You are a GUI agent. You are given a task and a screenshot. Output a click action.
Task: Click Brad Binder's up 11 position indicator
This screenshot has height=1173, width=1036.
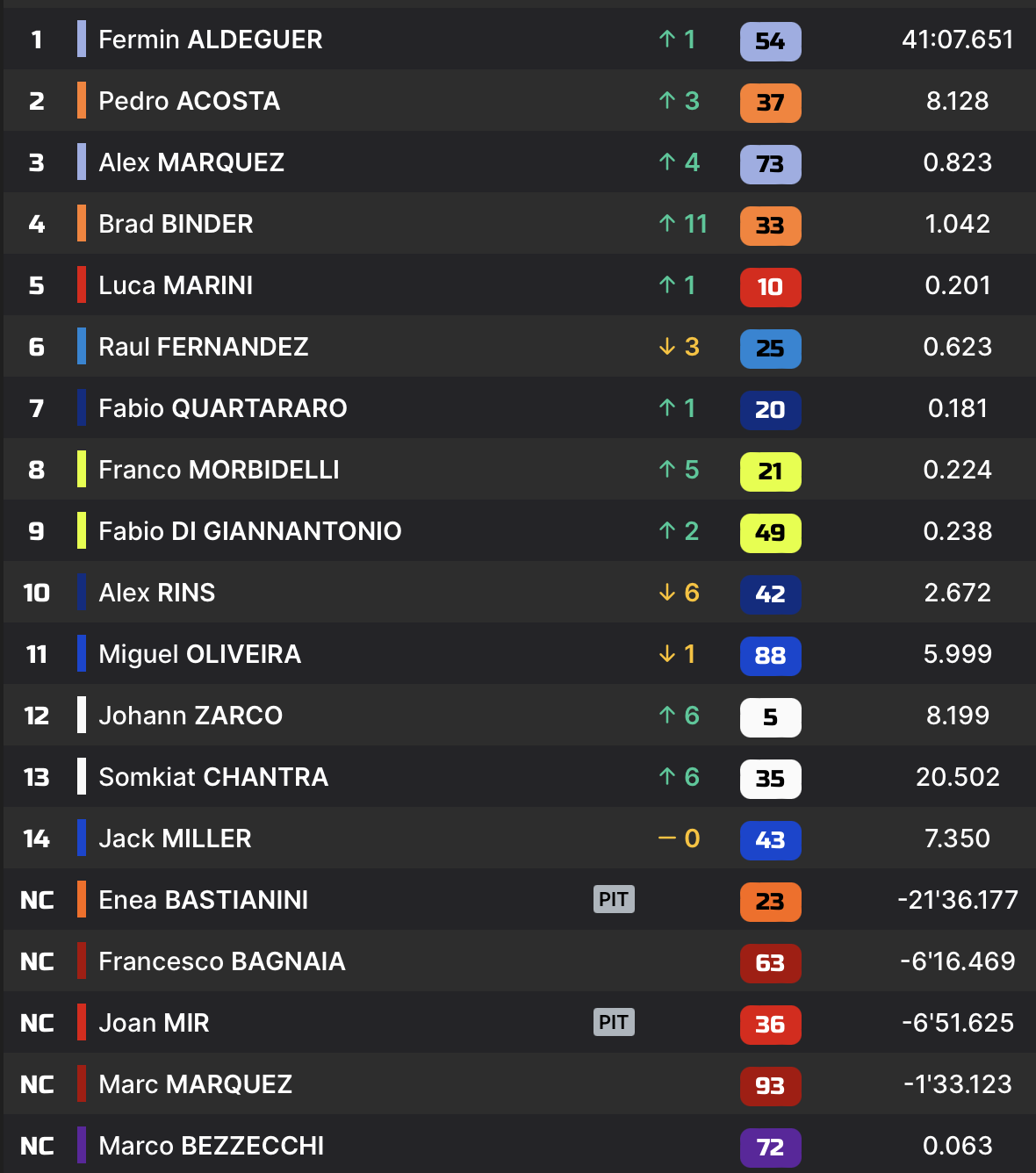[x=682, y=224]
